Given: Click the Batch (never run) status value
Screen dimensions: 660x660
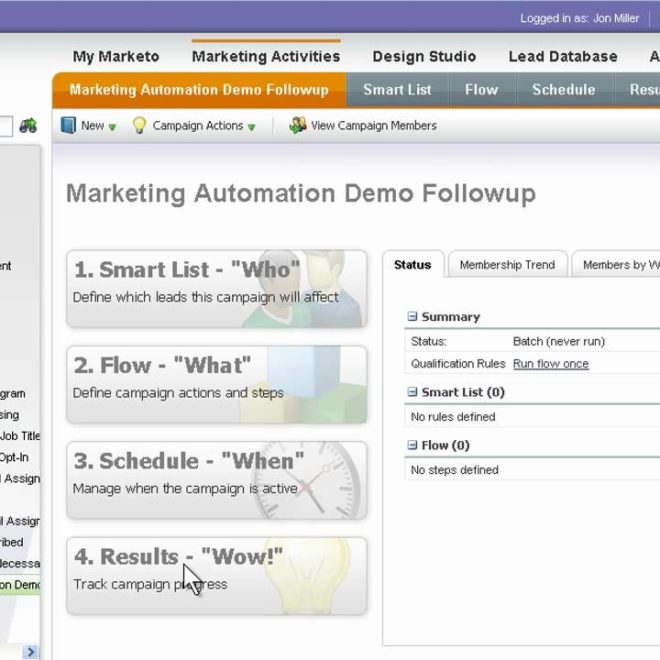Looking at the screenshot, I should tap(559, 341).
